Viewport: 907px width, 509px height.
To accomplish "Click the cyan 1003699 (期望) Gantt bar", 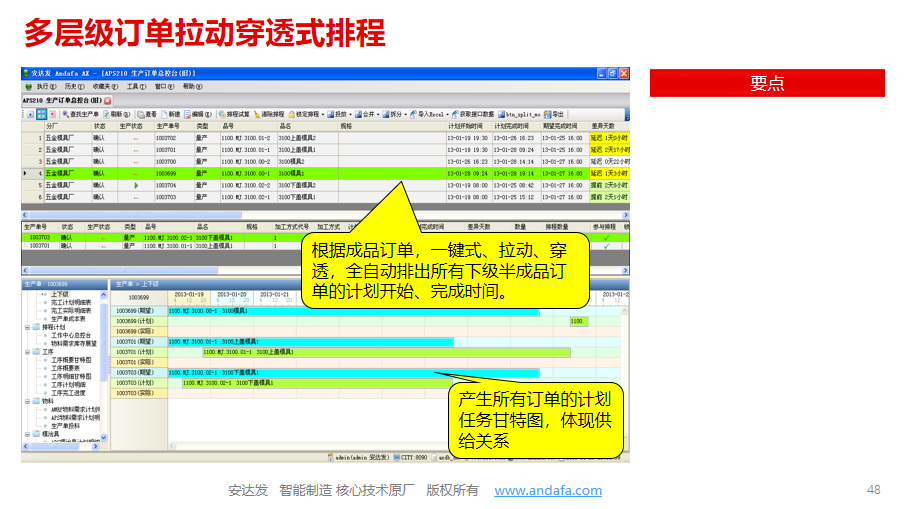I will click(x=350, y=311).
